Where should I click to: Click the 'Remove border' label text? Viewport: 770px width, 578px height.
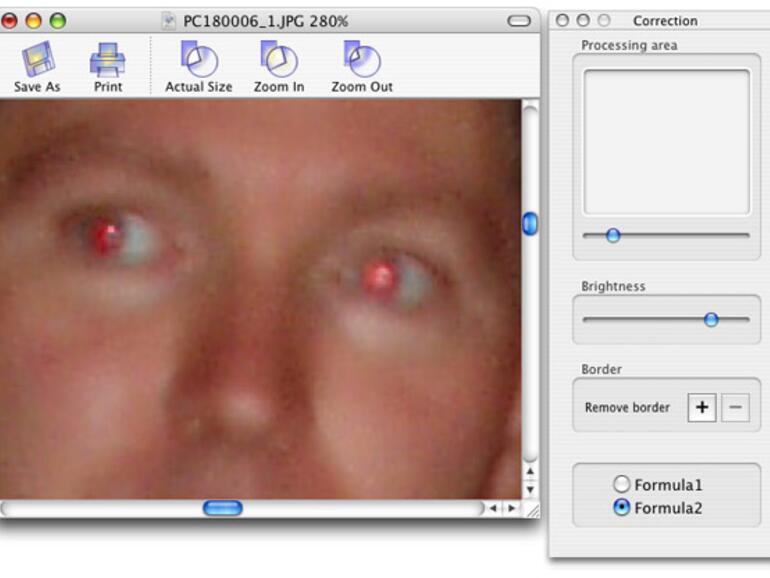(627, 408)
